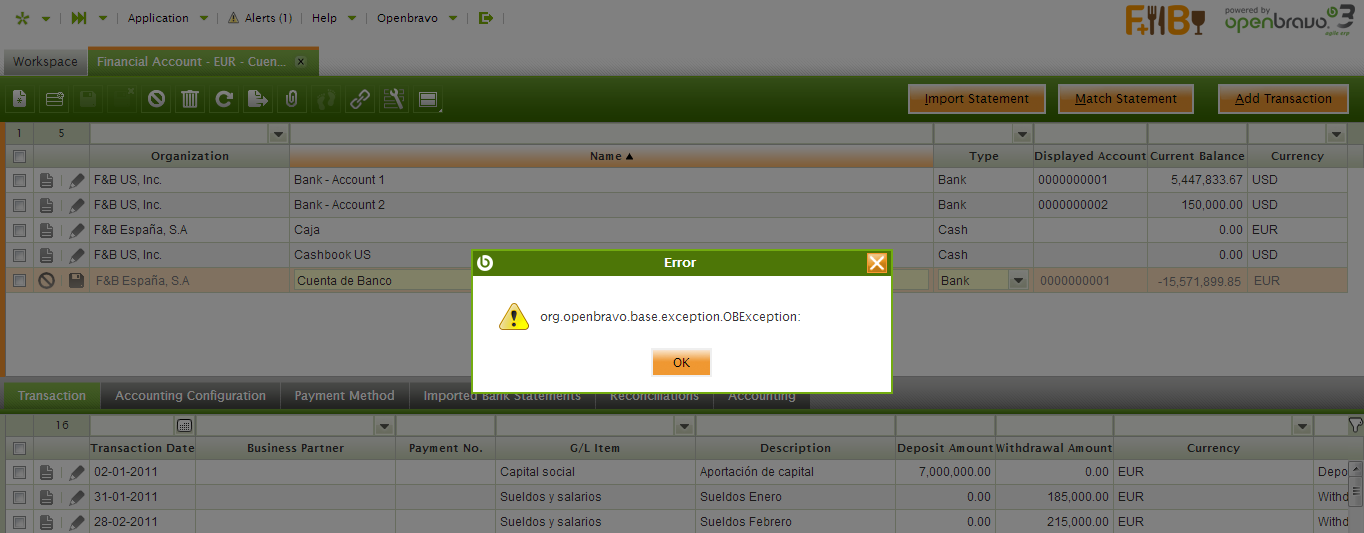Check the Sueldos Febrero transaction checkbox

coord(19,522)
